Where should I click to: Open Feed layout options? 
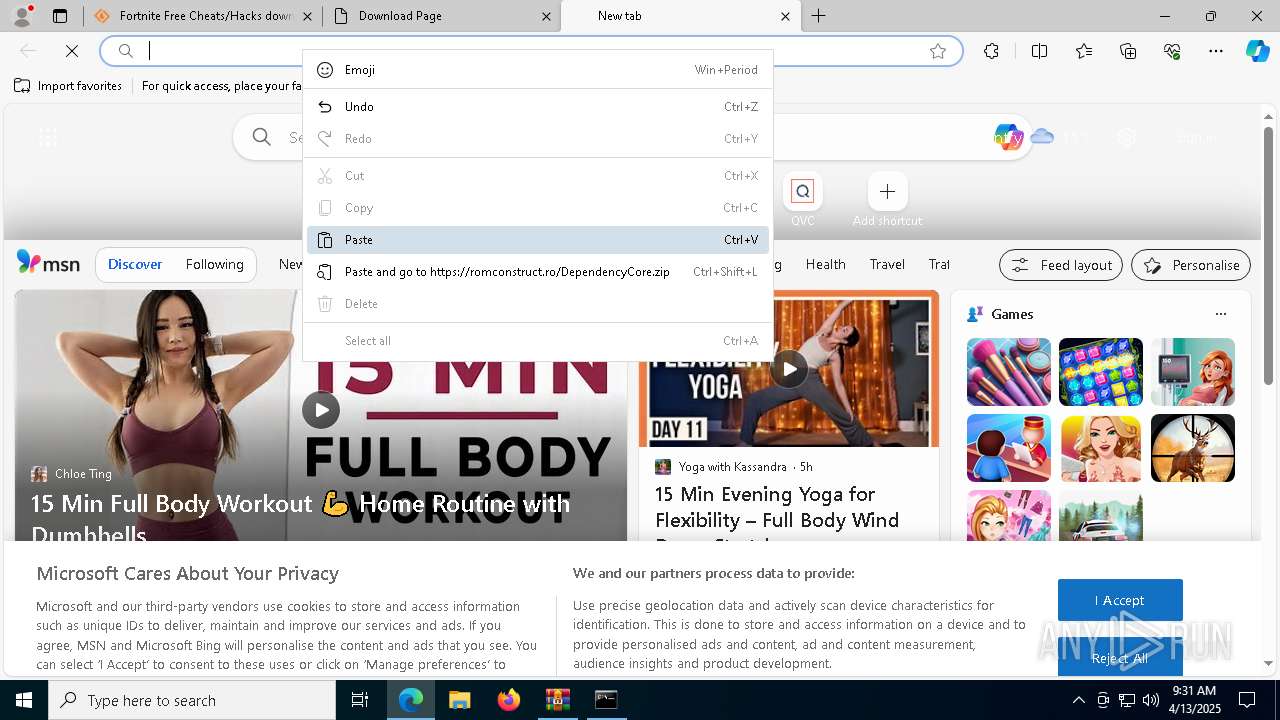[x=1061, y=265]
